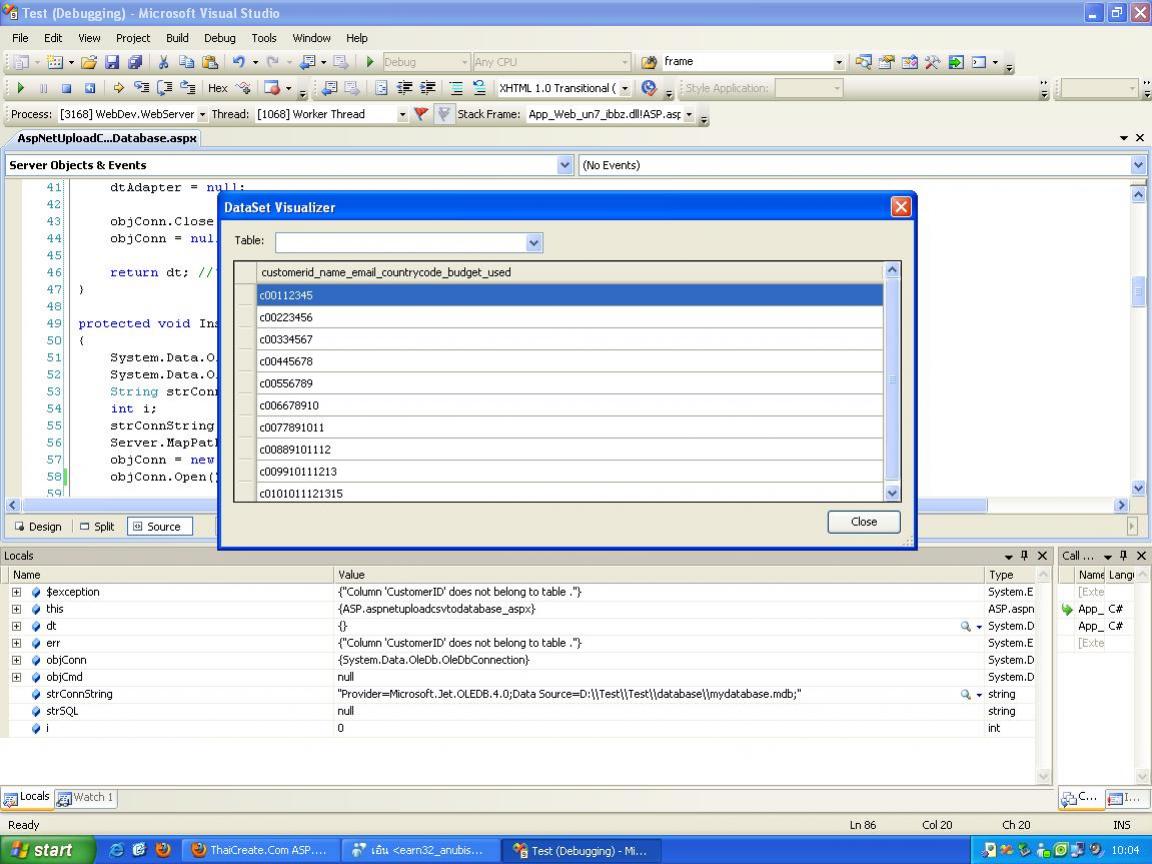Expand the objConn variable in Locals
1152x864 pixels.
point(16,660)
